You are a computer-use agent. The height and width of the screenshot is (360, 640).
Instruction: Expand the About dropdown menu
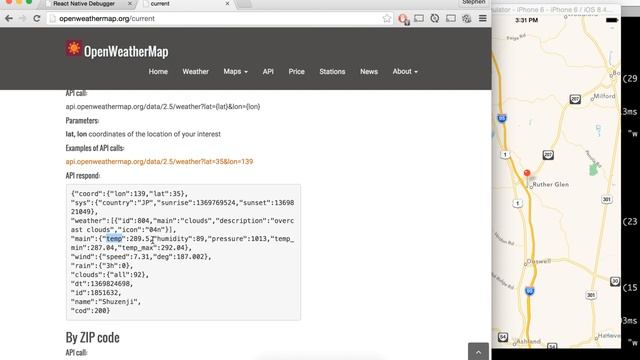[405, 71]
